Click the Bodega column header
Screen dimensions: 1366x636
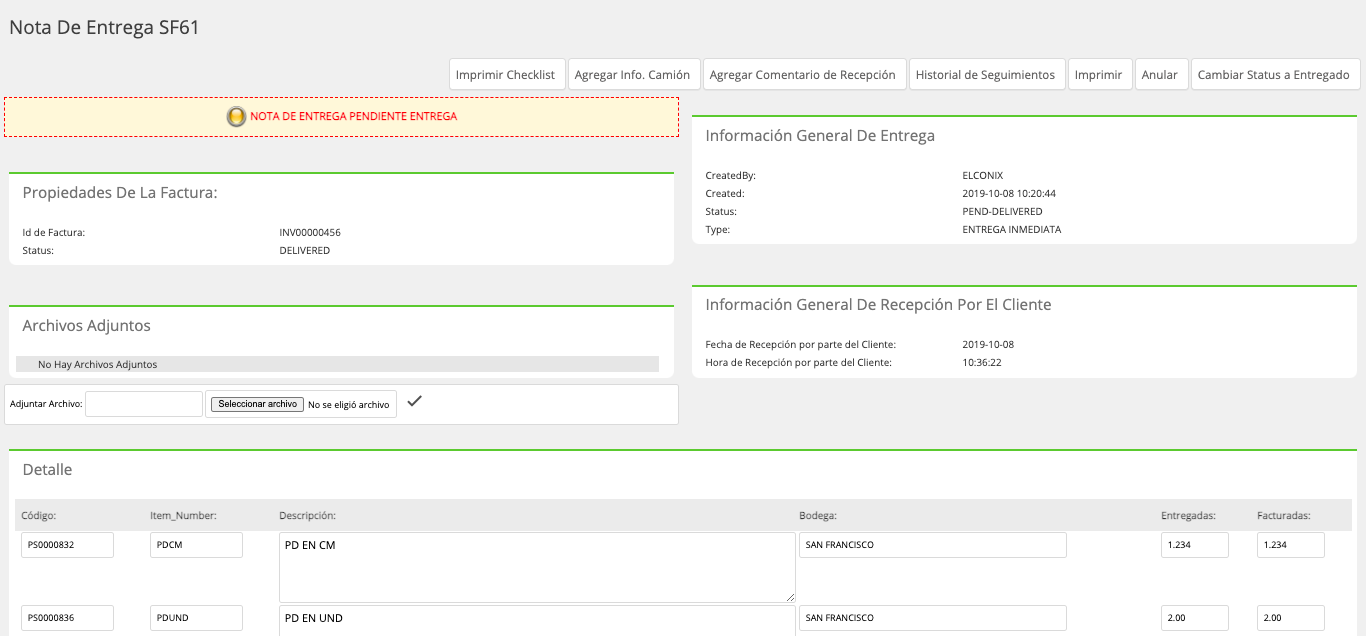point(818,516)
